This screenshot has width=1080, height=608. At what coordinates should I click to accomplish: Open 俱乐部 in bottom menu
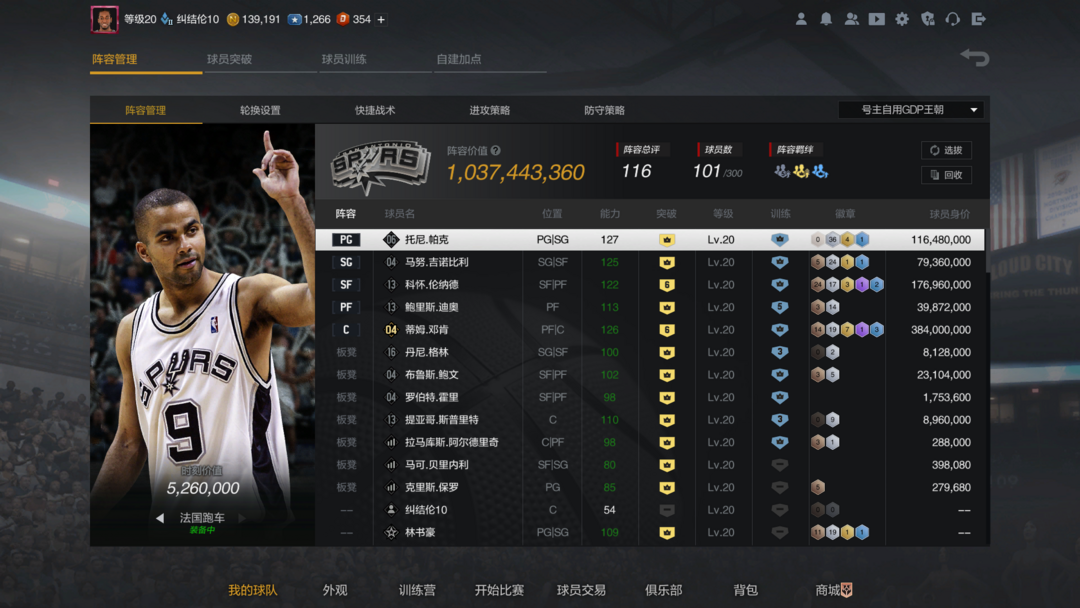pos(663,590)
